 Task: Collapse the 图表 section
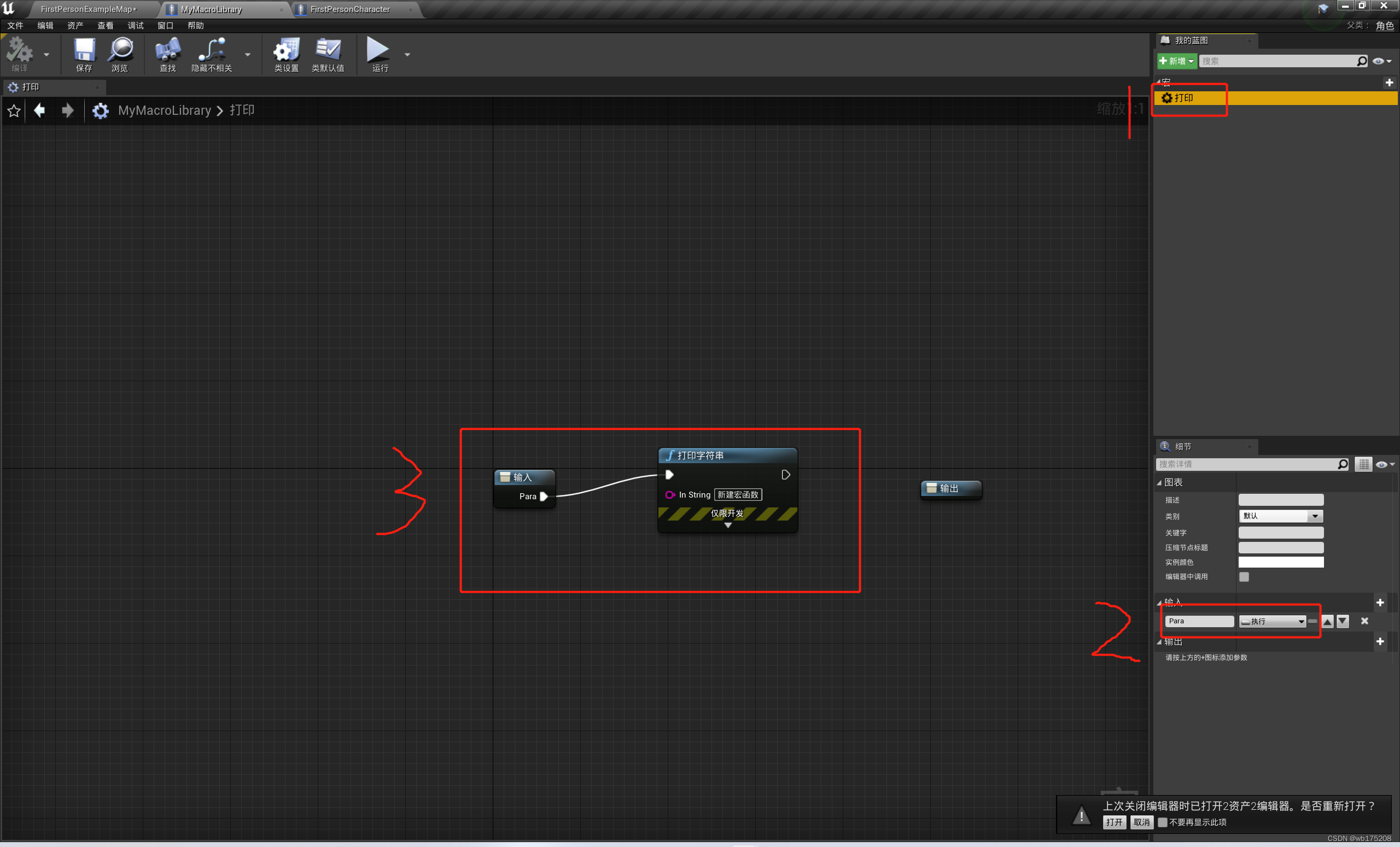point(1159,482)
